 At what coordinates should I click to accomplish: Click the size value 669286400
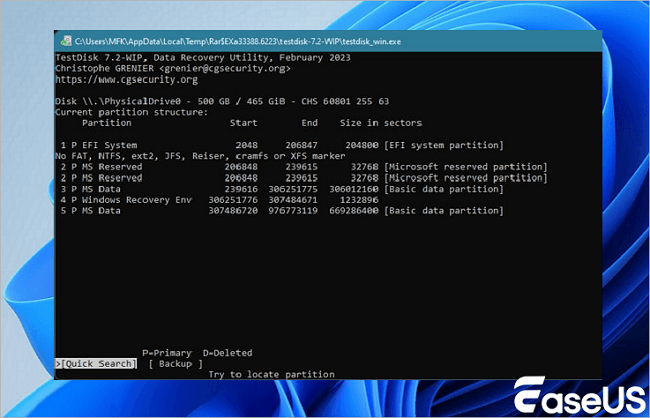[x=354, y=211]
